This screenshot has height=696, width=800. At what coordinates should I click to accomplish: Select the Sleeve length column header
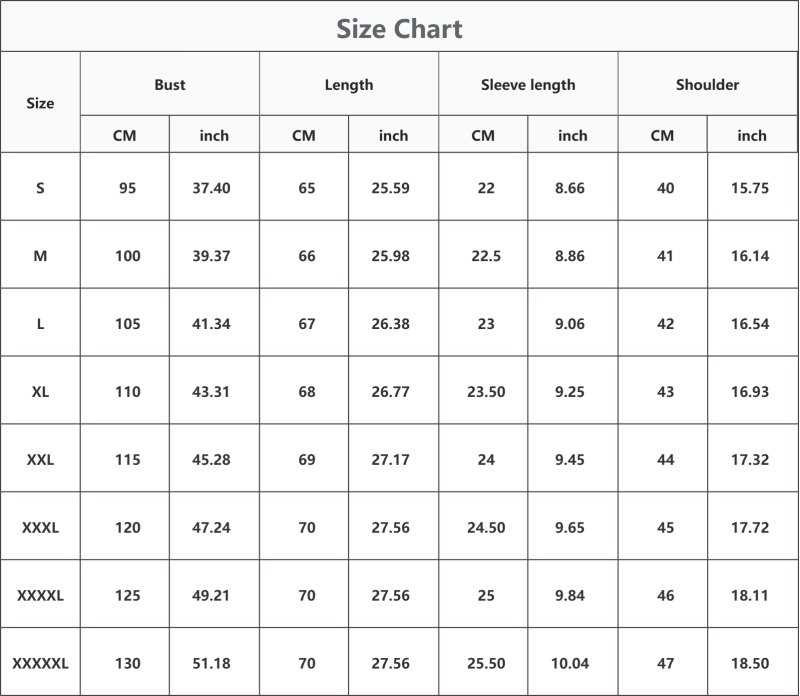click(528, 85)
